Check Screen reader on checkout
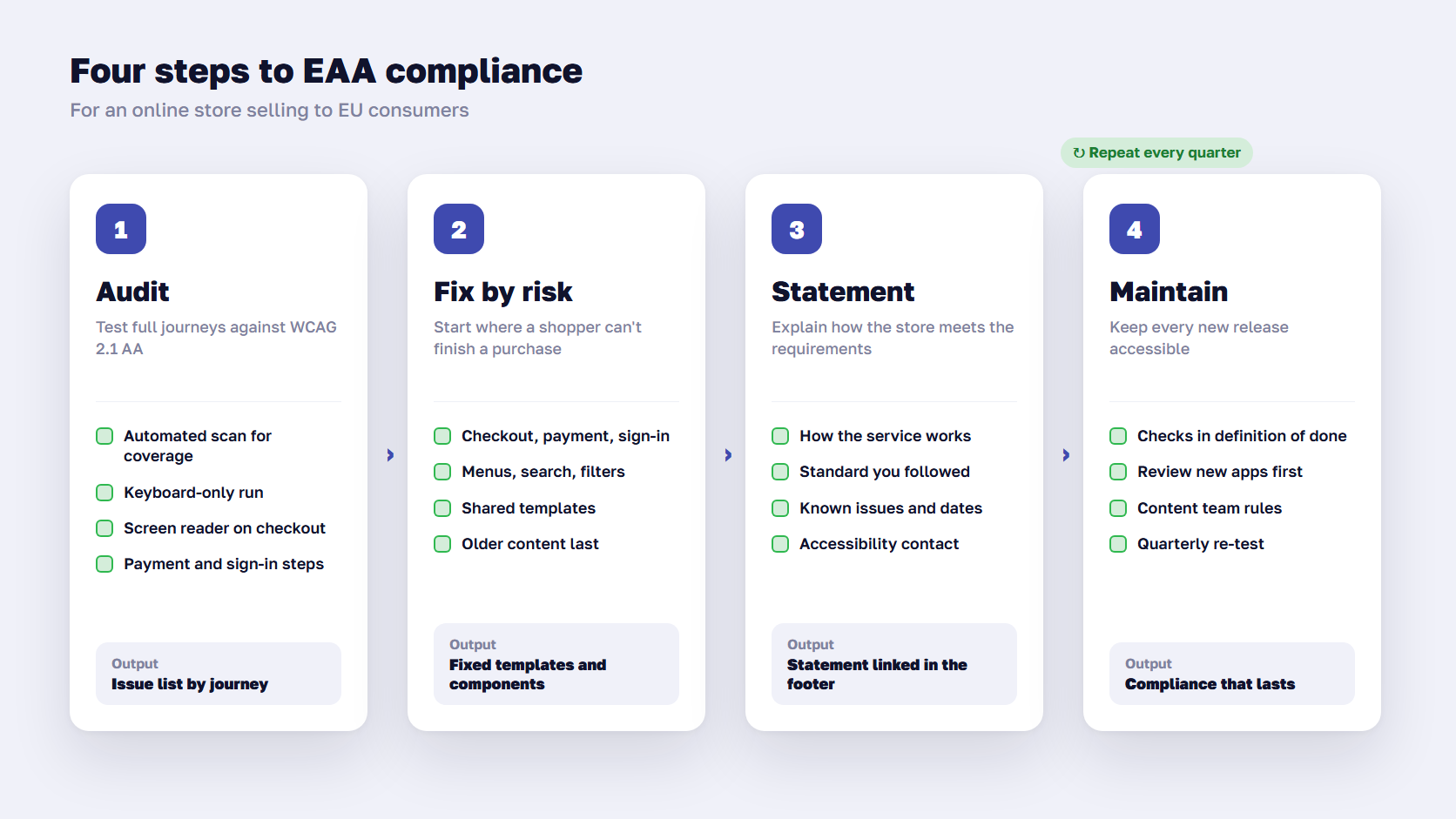Viewport: 1456px width, 819px height. [x=104, y=528]
